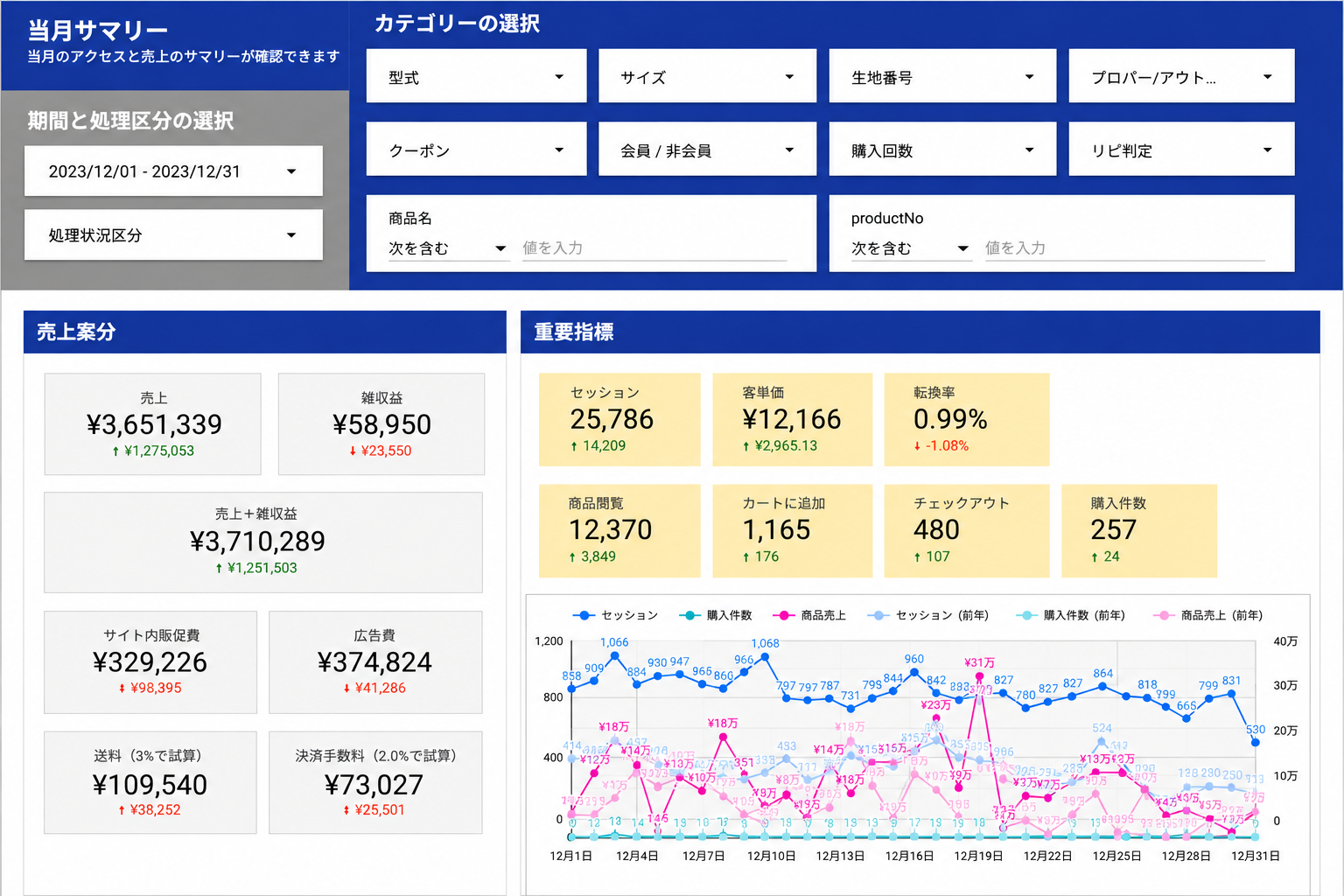
Task: Click the 商品名 value input field
Action: (x=654, y=248)
